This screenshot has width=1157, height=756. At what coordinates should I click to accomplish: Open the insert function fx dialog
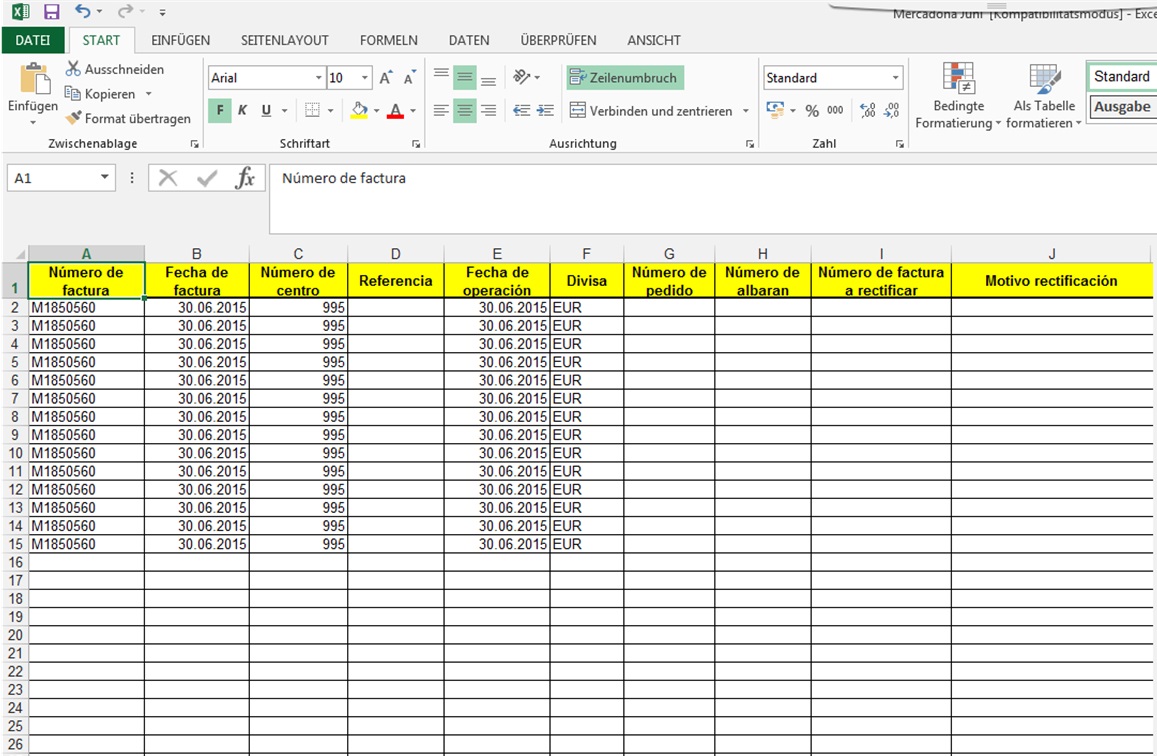(x=245, y=178)
